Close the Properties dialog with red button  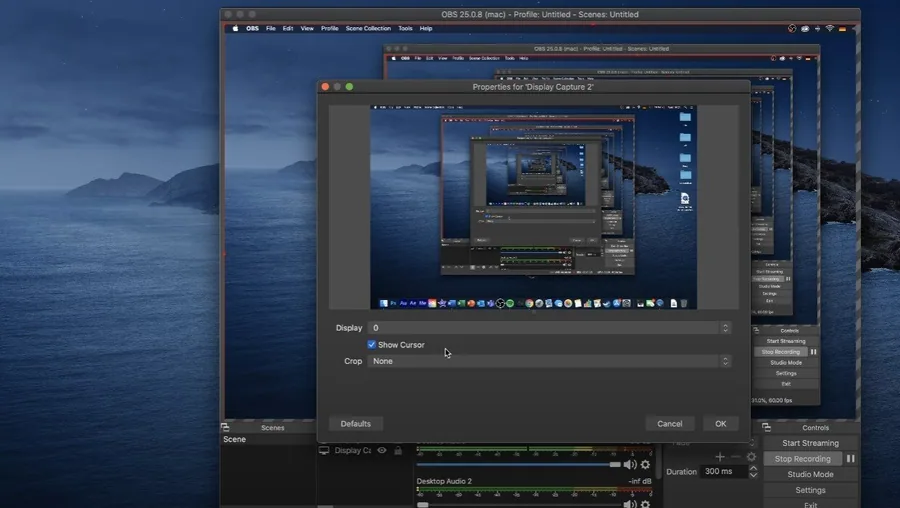tap(325, 87)
